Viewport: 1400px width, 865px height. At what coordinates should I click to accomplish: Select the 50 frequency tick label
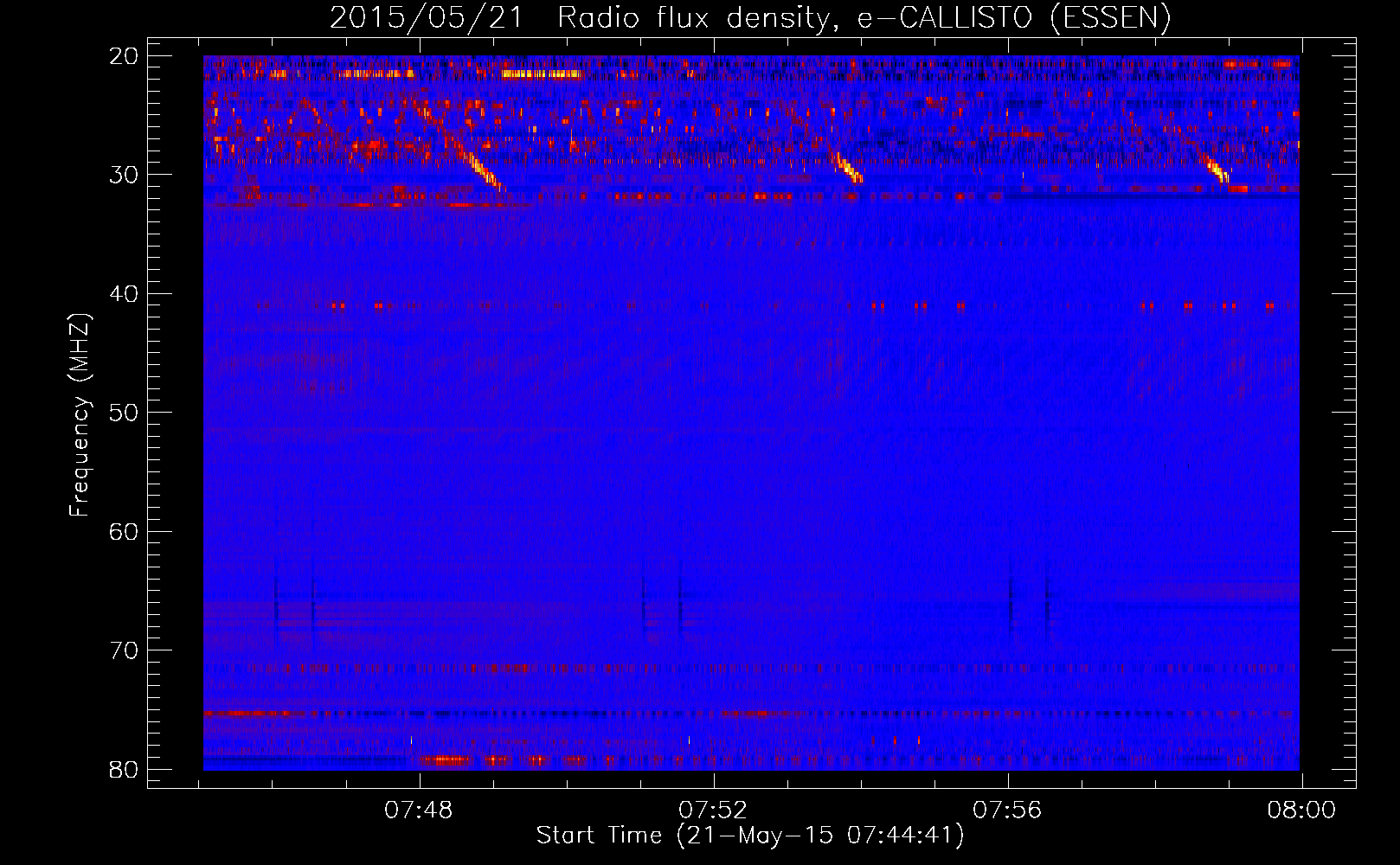pos(124,413)
